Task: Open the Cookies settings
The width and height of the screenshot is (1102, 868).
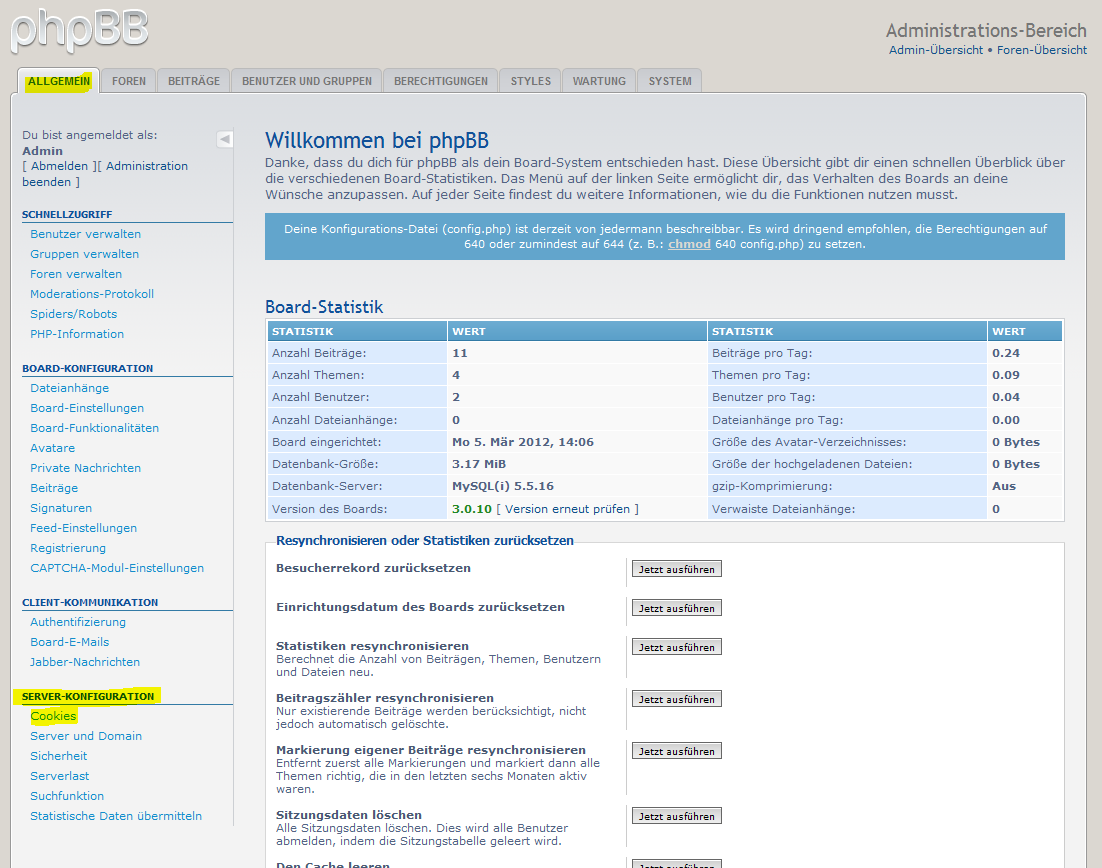Action: [53, 715]
